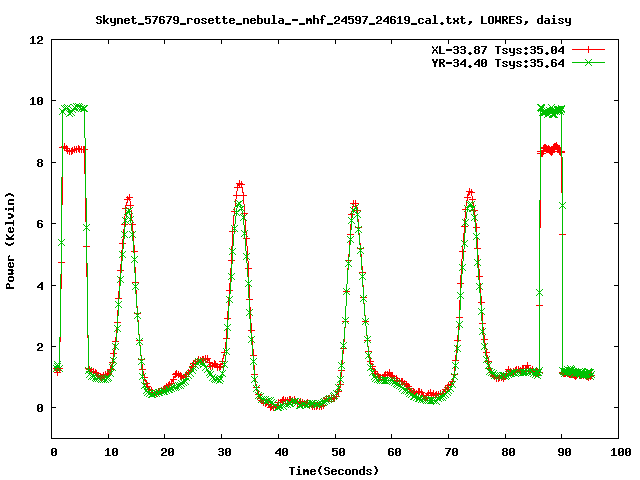Click the y-axis tick label 4
The width and height of the screenshot is (640, 480).
click(40, 286)
